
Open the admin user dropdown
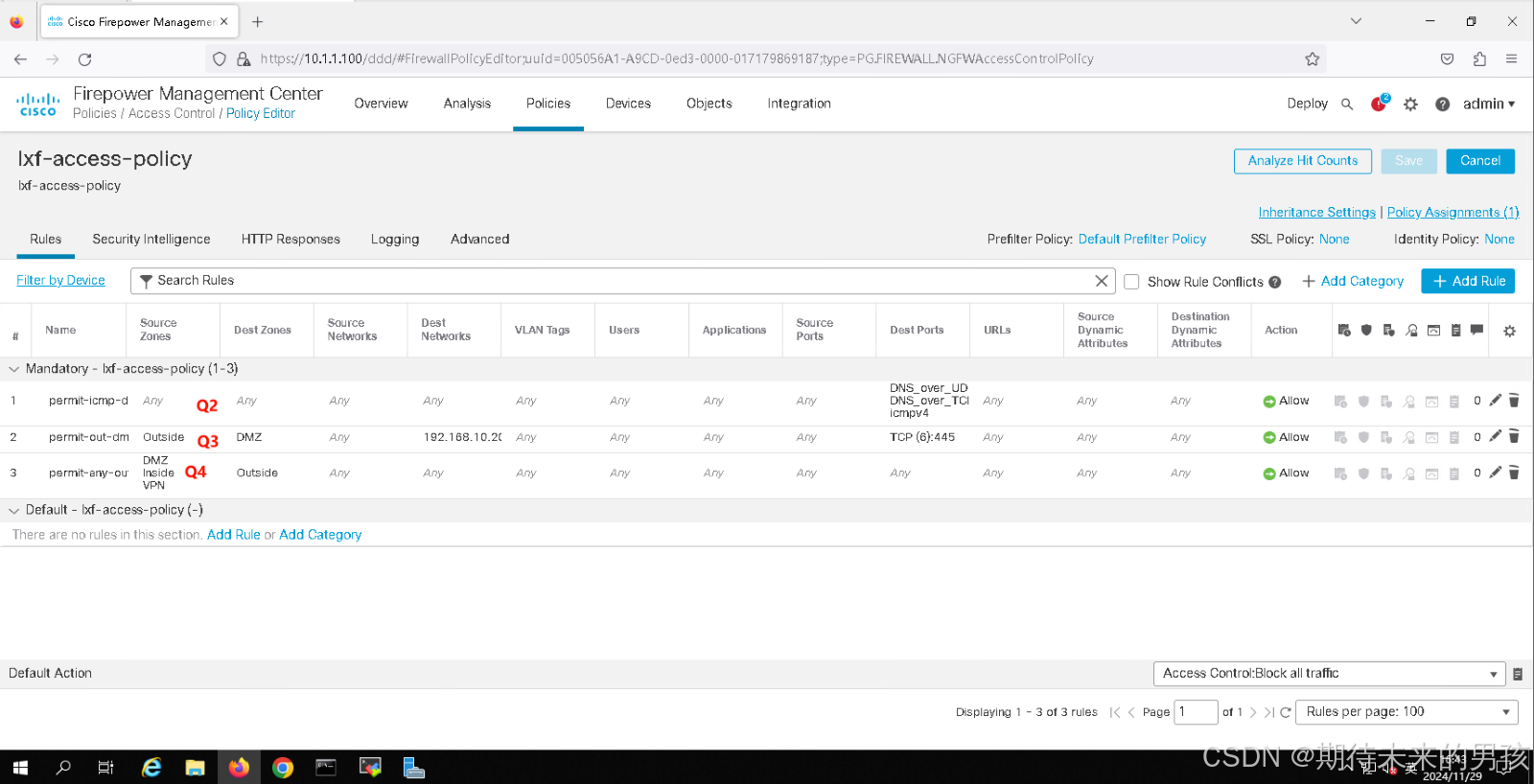[1489, 104]
